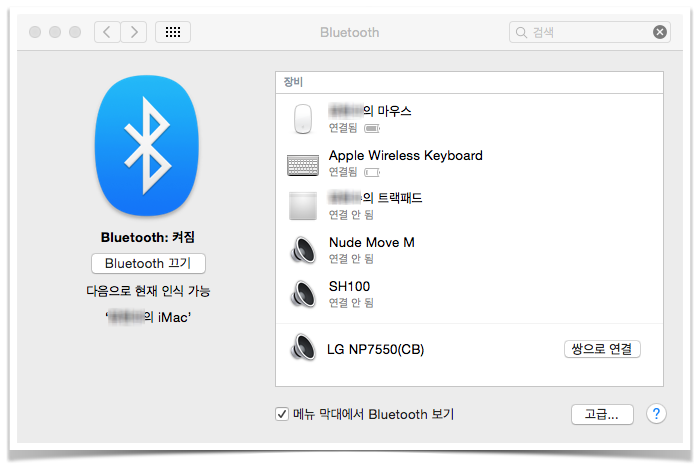The width and height of the screenshot is (700, 471).
Task: Select the trackpad device icon
Action: [303, 206]
